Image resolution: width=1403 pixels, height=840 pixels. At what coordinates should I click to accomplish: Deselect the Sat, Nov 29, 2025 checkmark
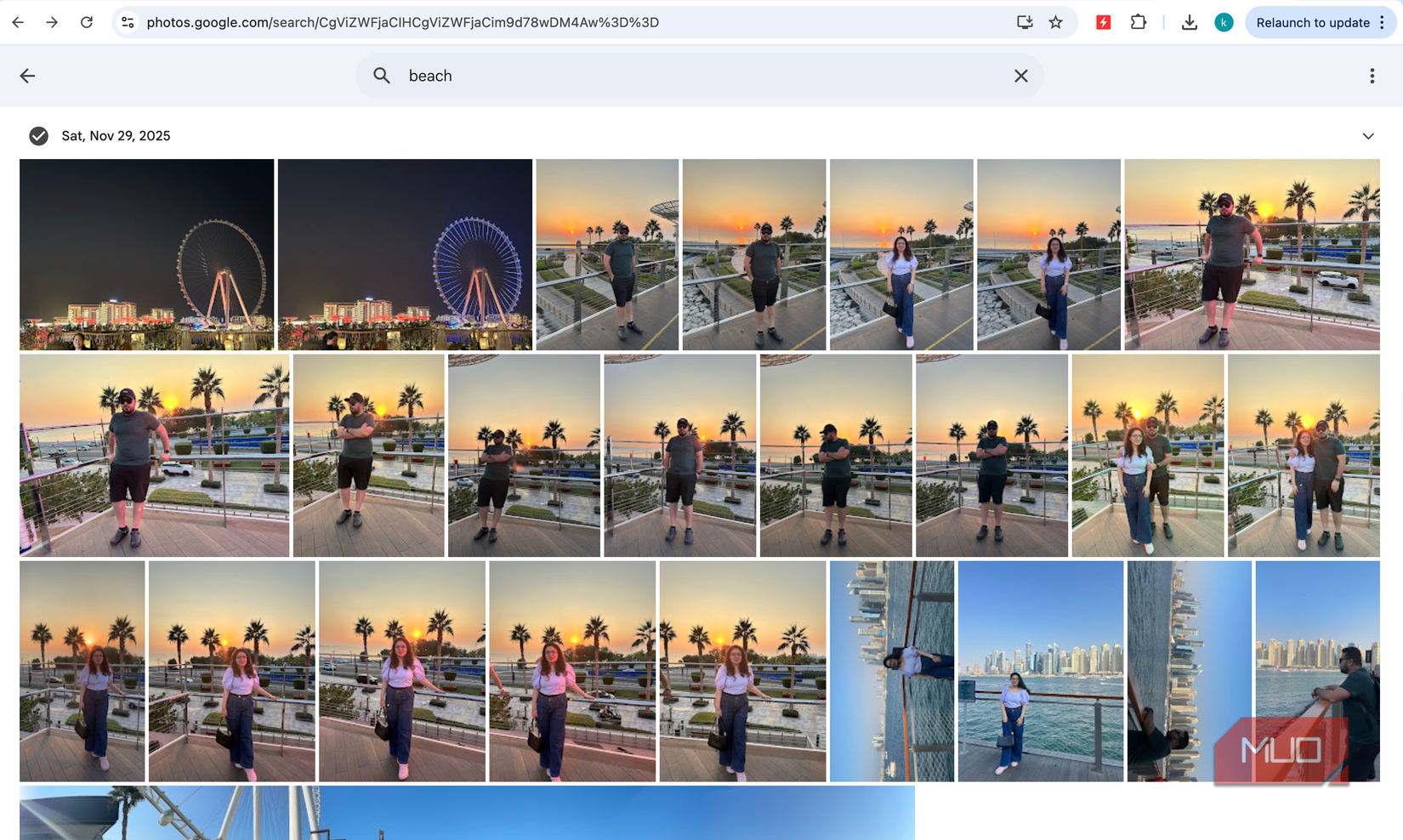(38, 135)
